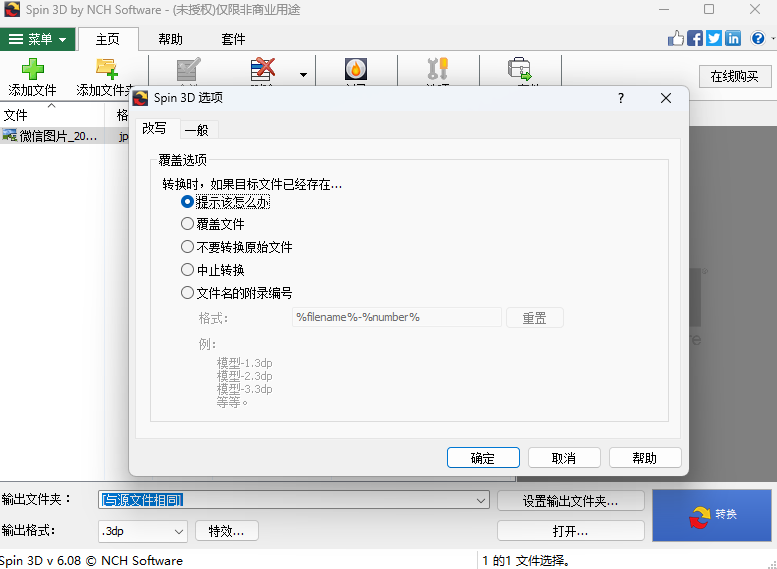777x569 pixels.
Task: Click the options wrench and screwdriver icon
Action: (438, 69)
